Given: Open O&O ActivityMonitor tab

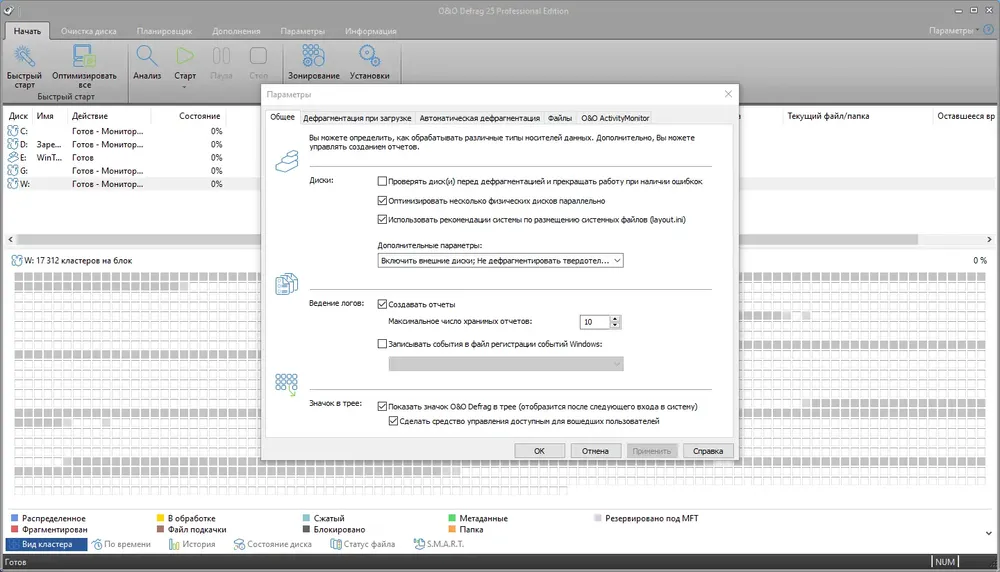Looking at the screenshot, I should 615,118.
